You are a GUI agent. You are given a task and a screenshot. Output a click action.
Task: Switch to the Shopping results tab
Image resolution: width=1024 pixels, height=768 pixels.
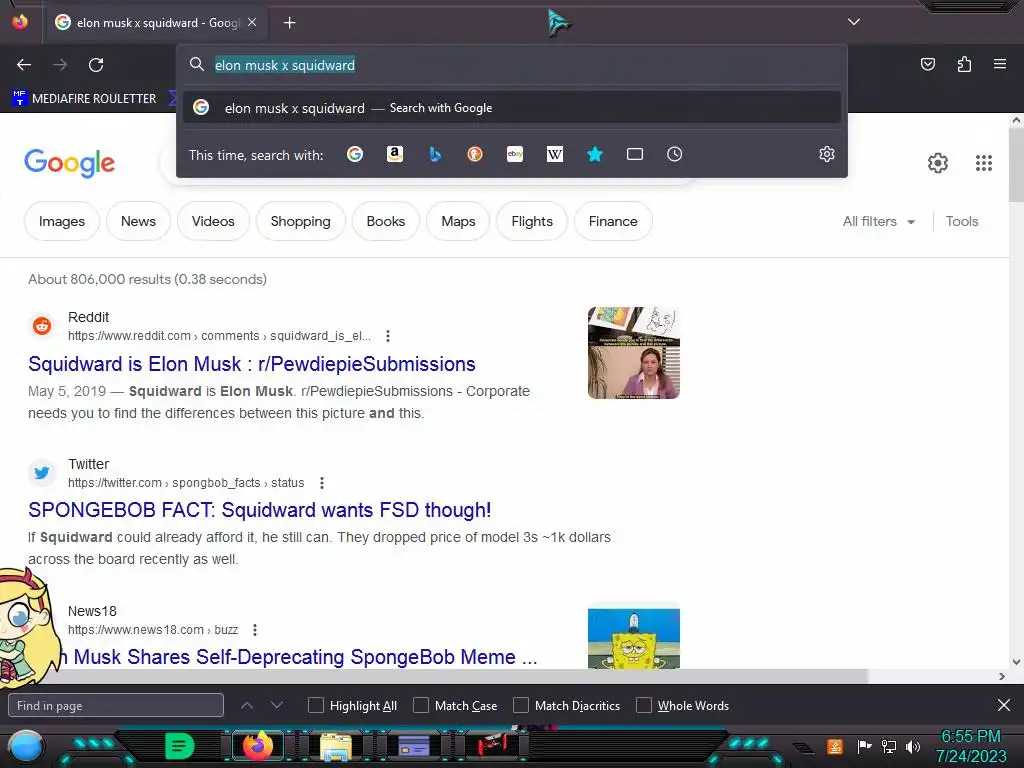click(300, 221)
